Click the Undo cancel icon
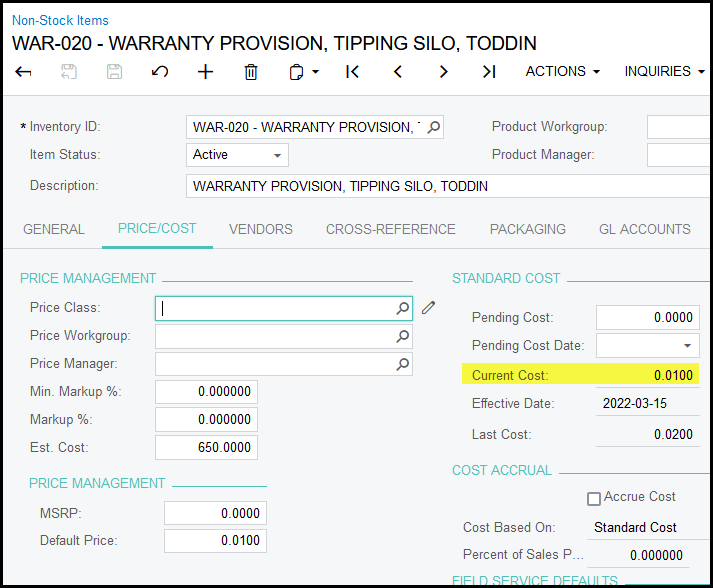 (x=160, y=72)
